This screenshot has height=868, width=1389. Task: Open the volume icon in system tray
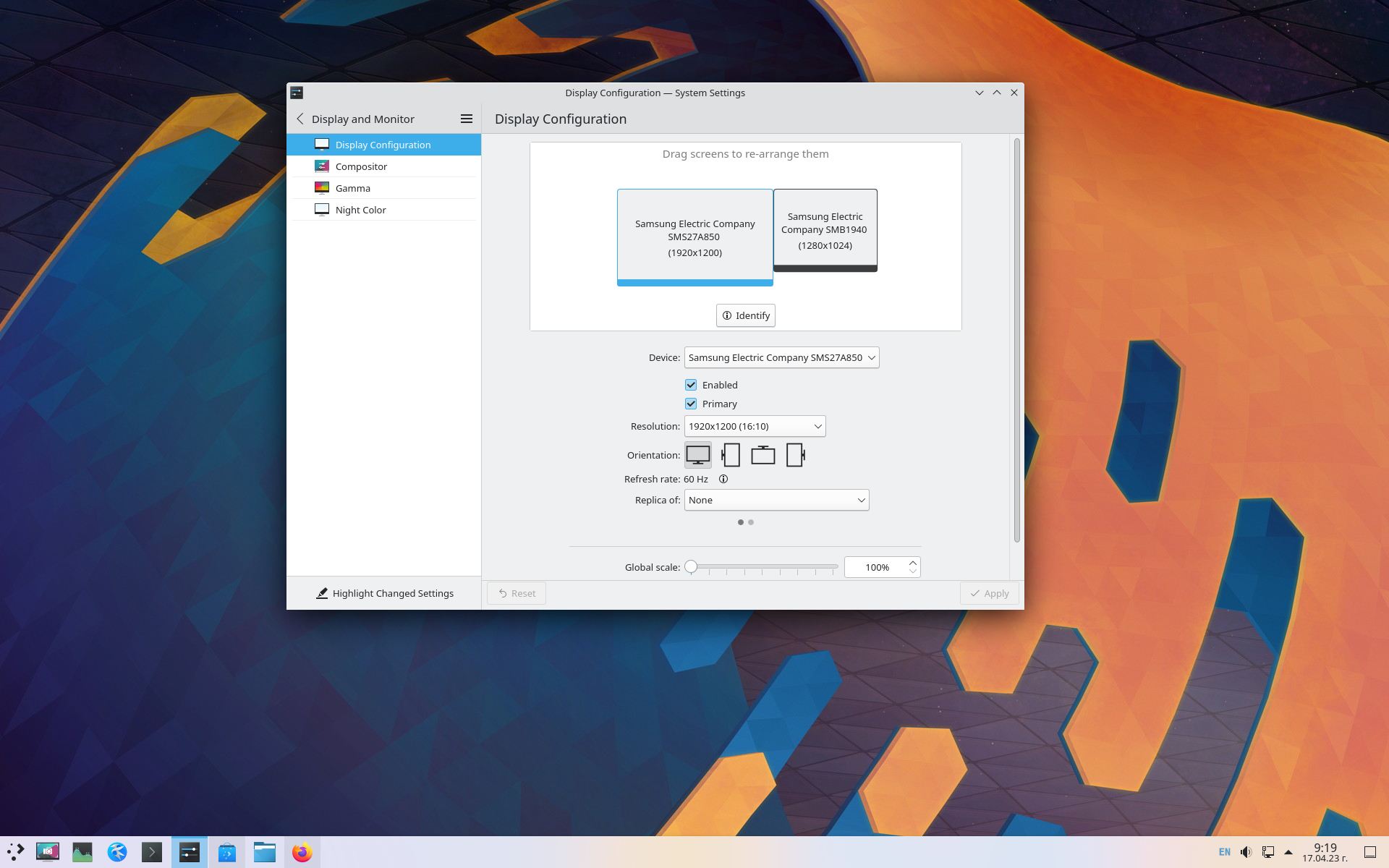[1246, 852]
